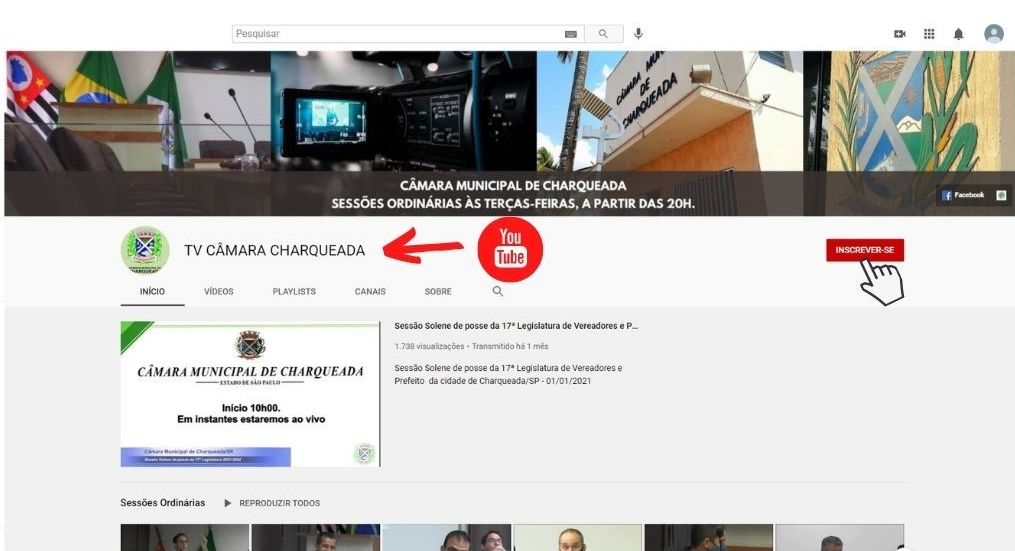Image resolution: width=1015 pixels, height=551 pixels.
Task: Open the YouTube apps grid
Action: click(x=929, y=34)
